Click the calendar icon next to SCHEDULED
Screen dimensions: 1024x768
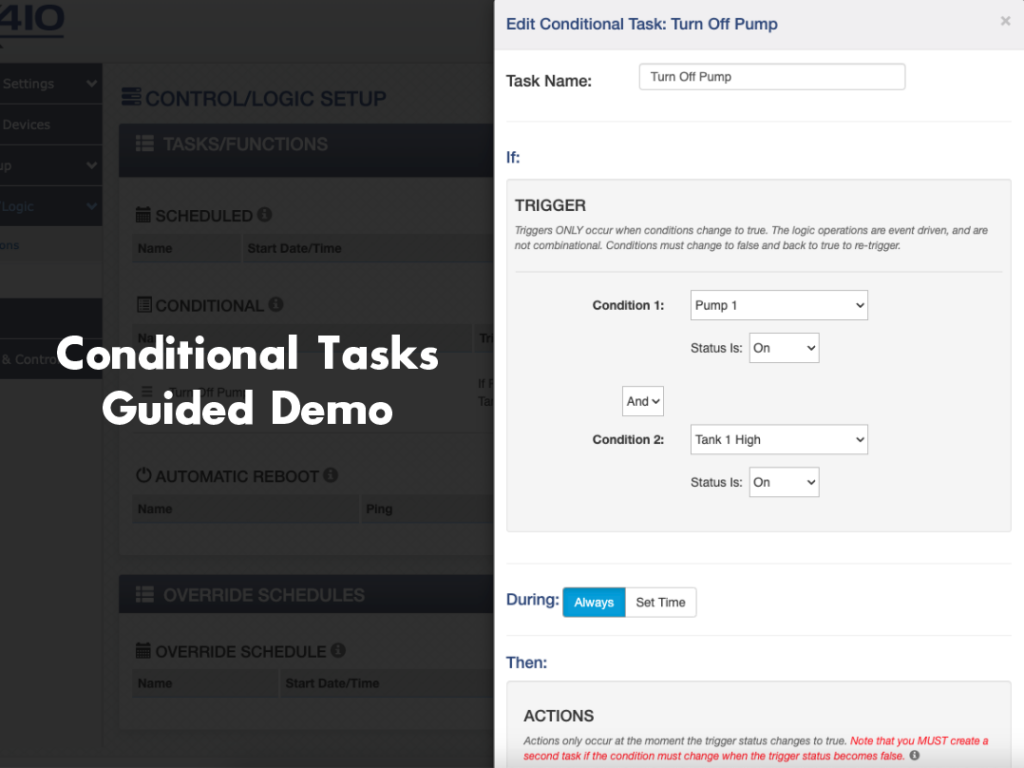(x=143, y=215)
